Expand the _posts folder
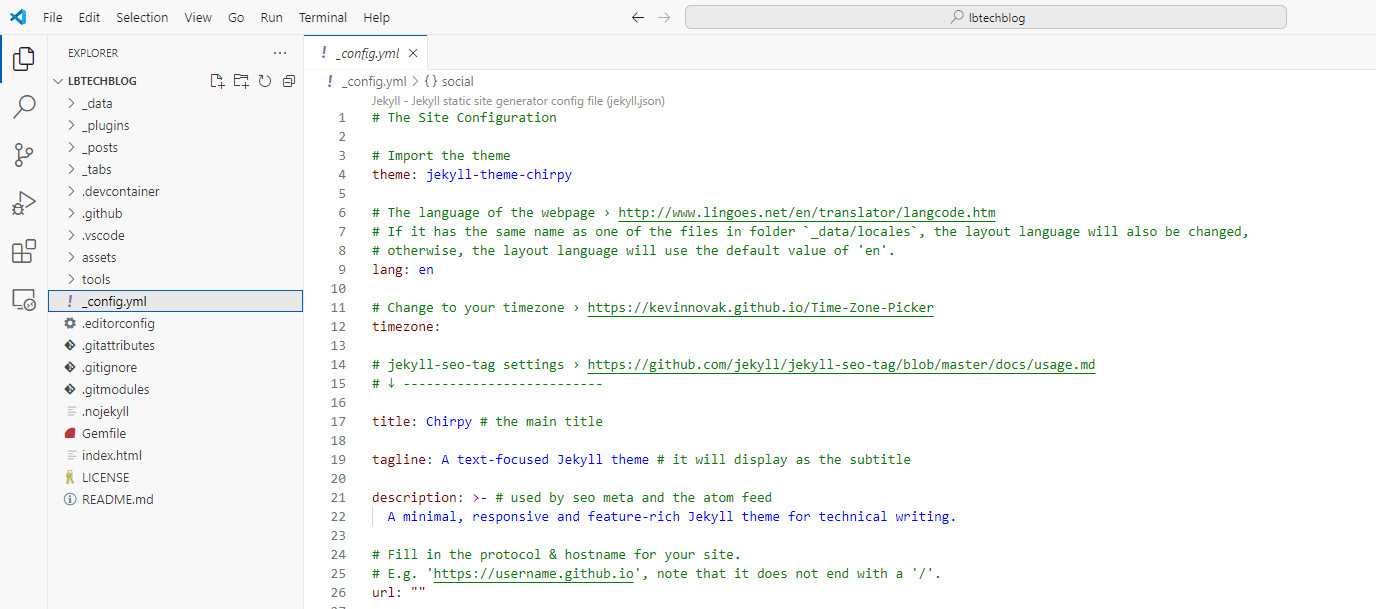Viewport: 1376px width, 609px height. [x=100, y=147]
